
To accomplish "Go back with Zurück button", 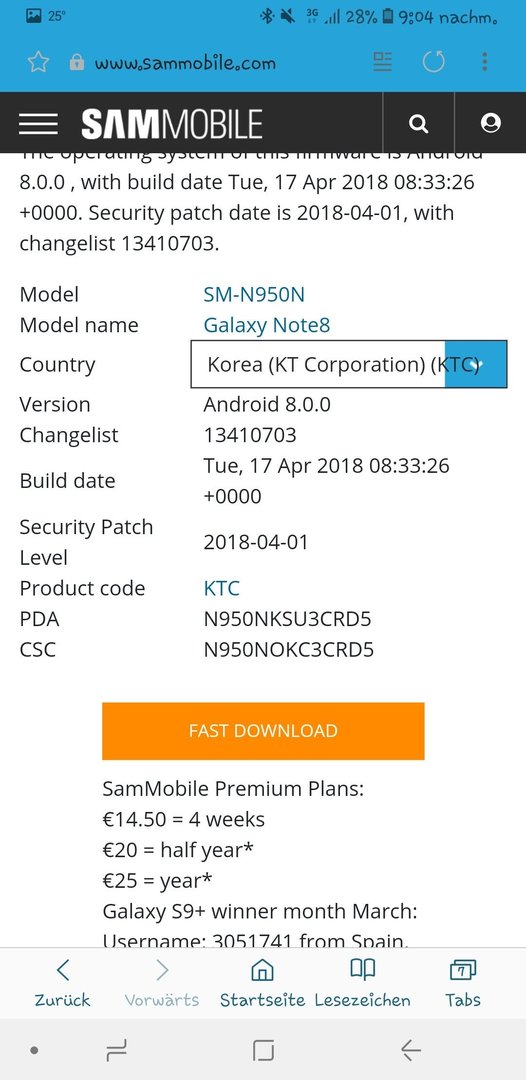I will coord(62,984).
